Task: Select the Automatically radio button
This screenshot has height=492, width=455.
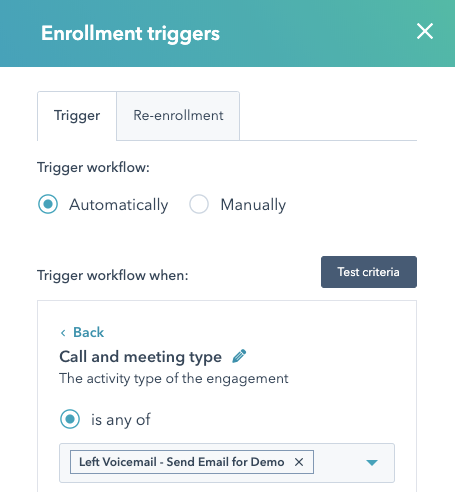Action: [x=48, y=204]
